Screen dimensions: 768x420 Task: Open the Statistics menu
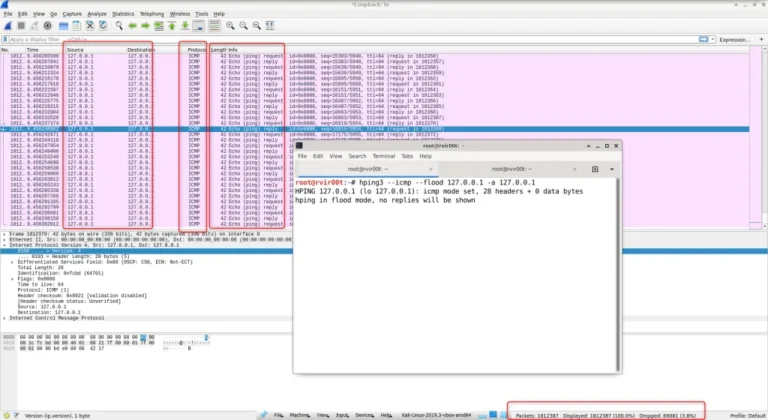coord(123,14)
